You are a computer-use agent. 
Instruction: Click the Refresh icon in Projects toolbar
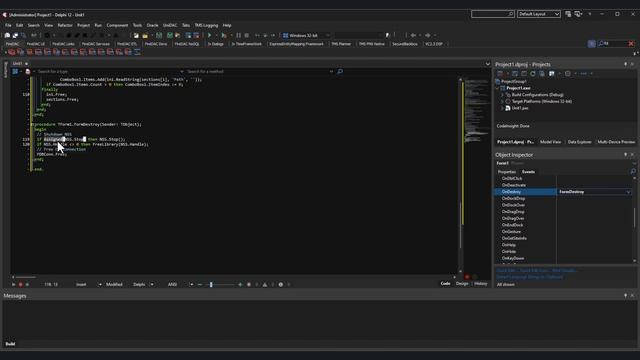533,73
